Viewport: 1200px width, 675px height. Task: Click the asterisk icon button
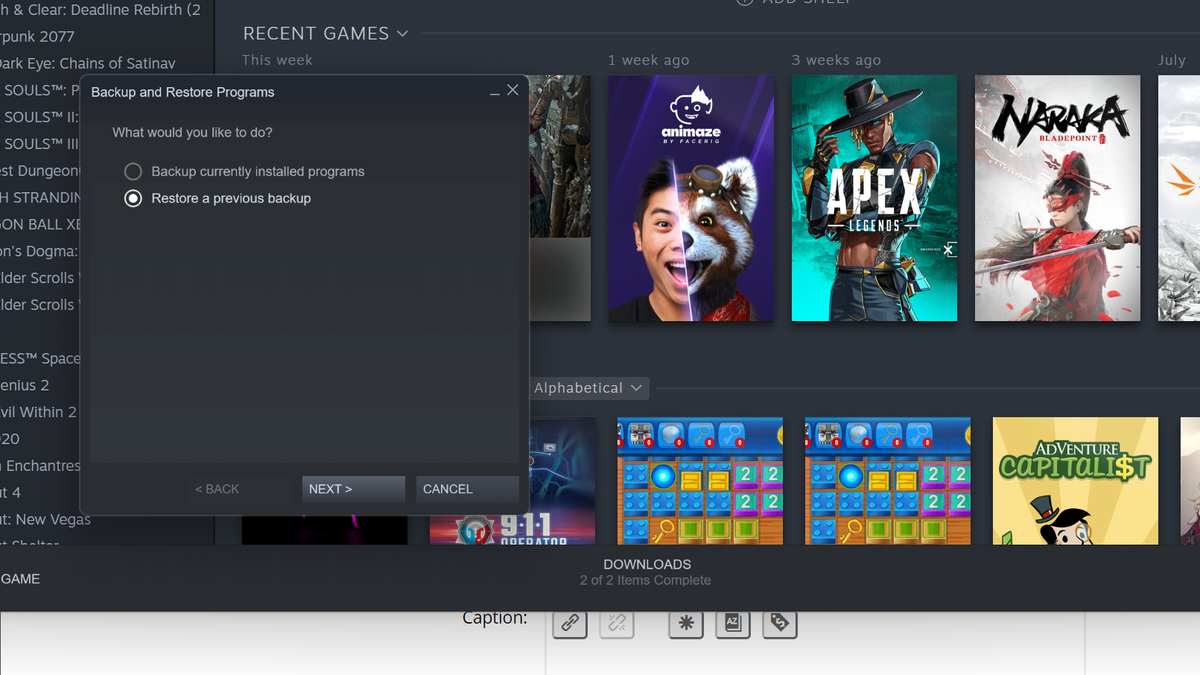click(x=686, y=623)
